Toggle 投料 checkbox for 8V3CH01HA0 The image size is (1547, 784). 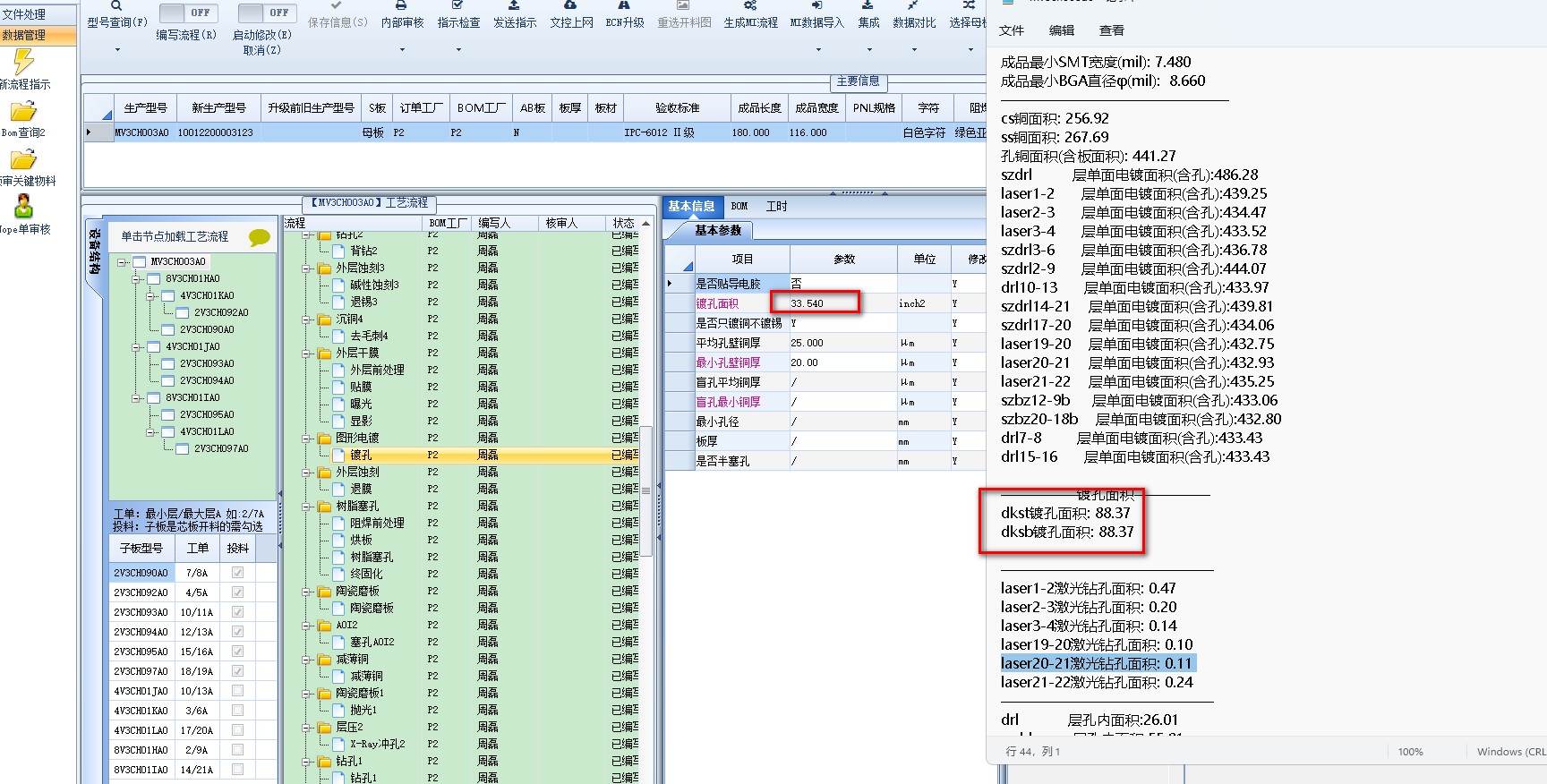pyautogui.click(x=238, y=750)
